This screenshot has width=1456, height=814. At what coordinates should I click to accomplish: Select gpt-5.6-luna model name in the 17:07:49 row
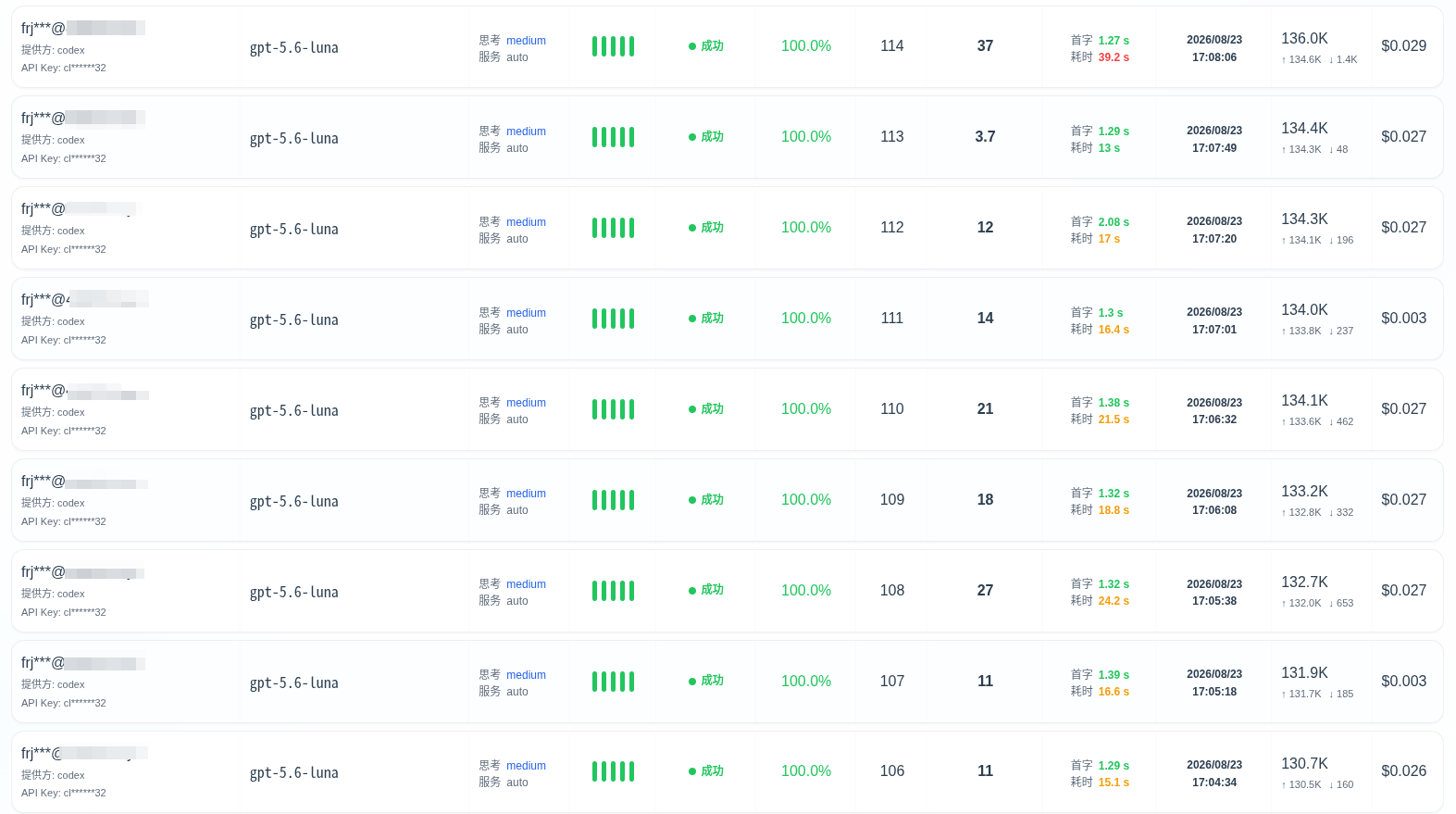[x=294, y=138]
